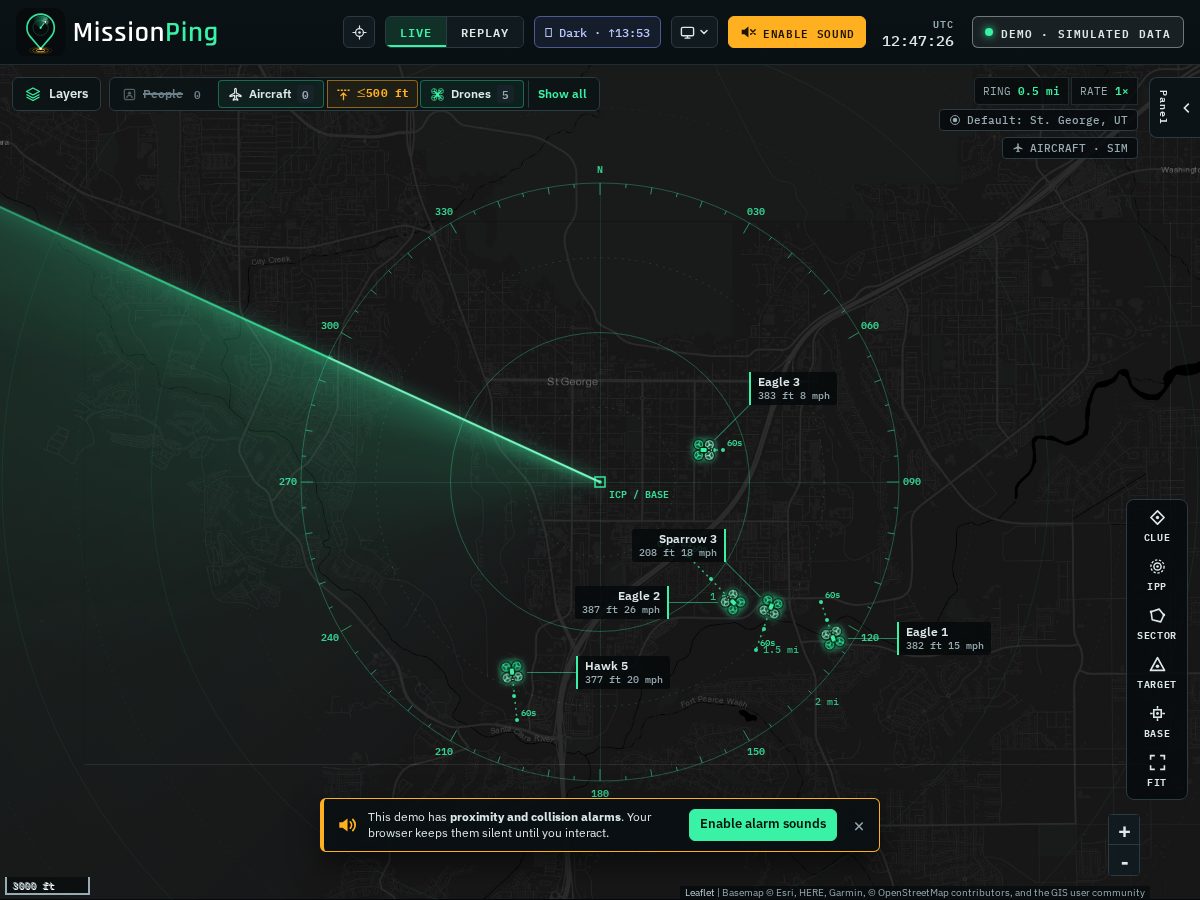
Task: Click the Leaflet attribution link
Action: click(699, 893)
